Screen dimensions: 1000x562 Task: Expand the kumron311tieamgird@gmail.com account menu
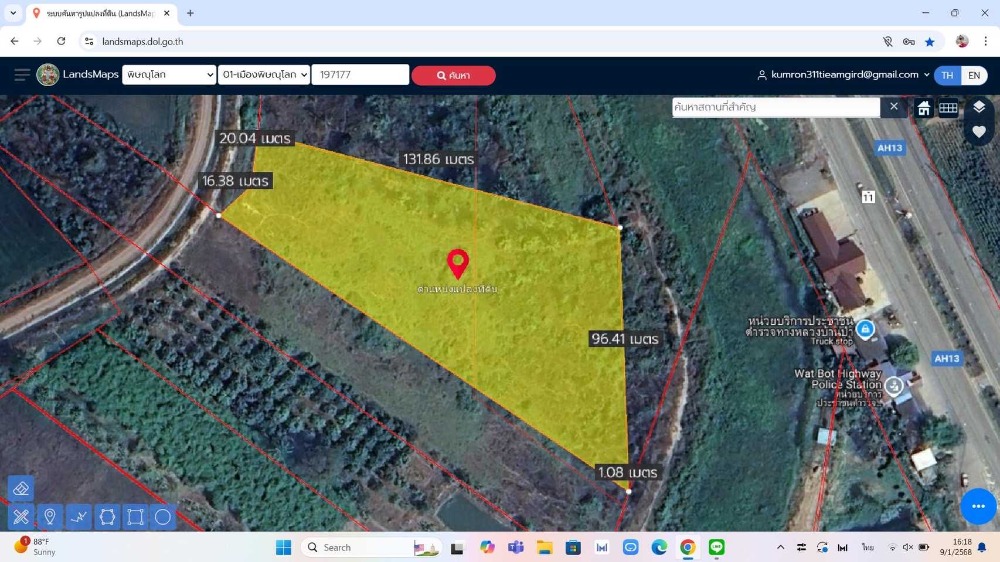click(843, 75)
